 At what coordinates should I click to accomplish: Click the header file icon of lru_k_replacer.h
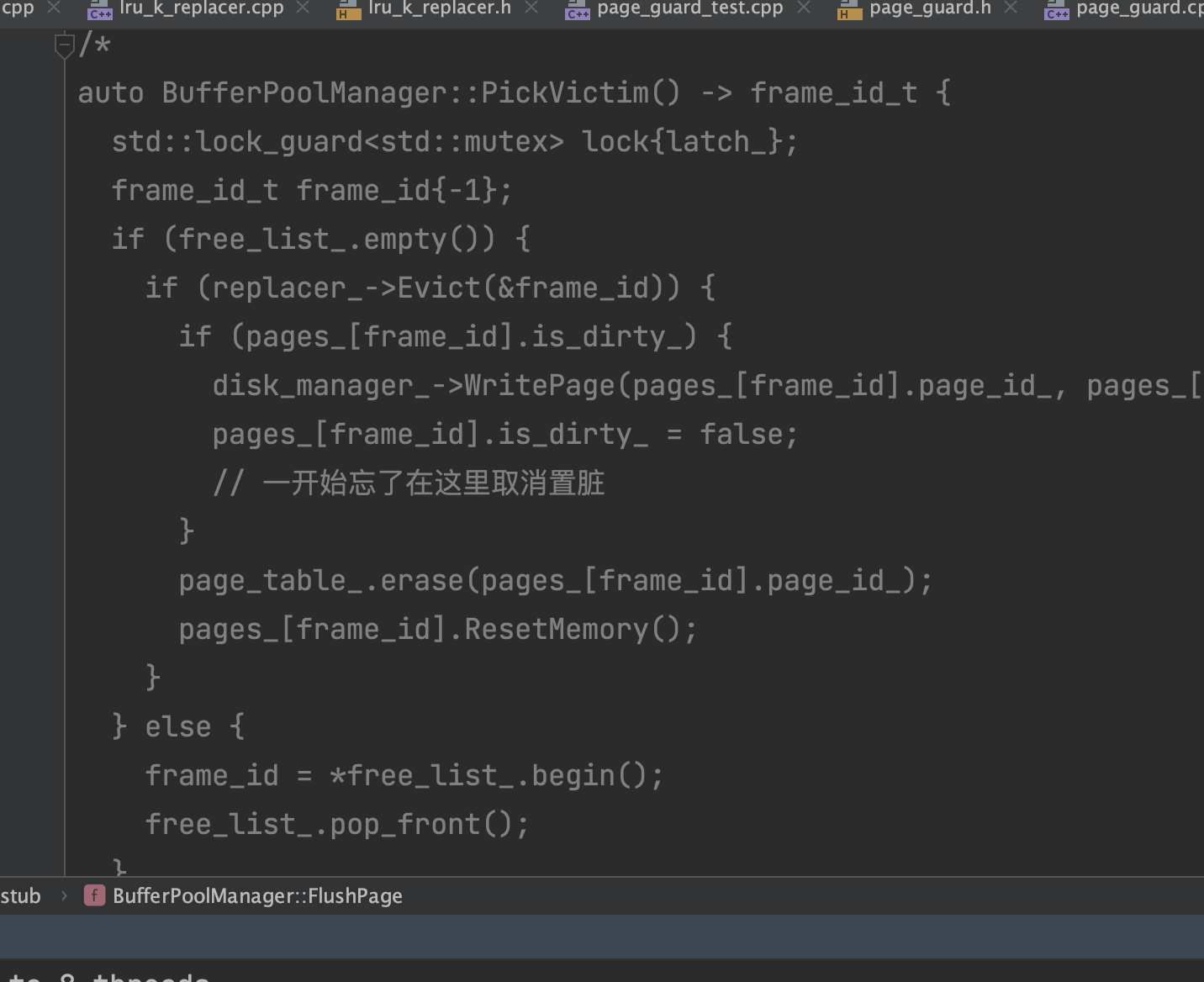[x=348, y=10]
